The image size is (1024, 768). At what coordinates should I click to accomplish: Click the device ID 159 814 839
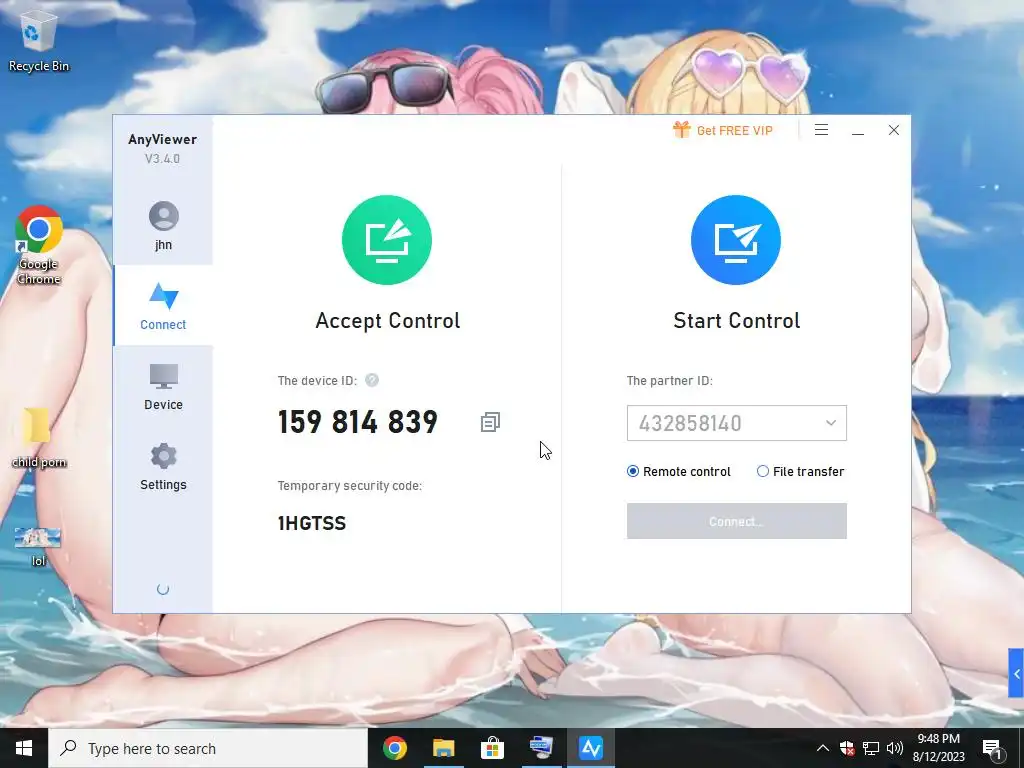357,422
